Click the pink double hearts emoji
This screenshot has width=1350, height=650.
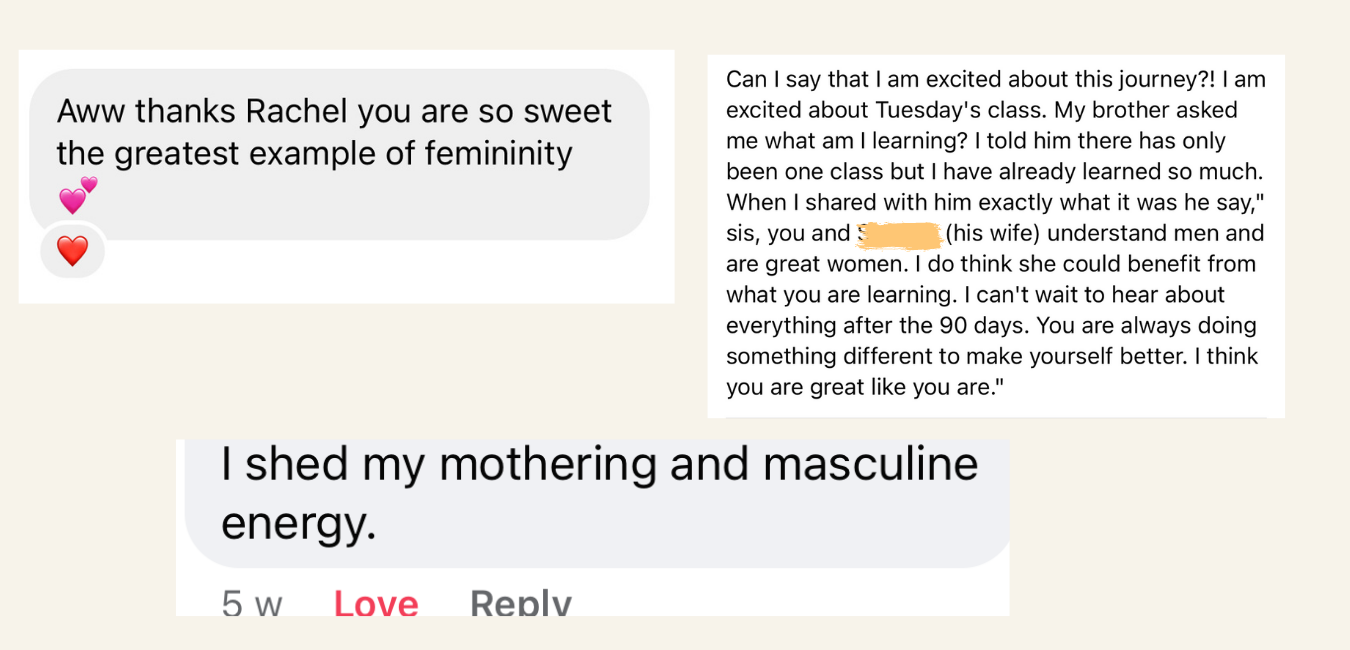(78, 195)
